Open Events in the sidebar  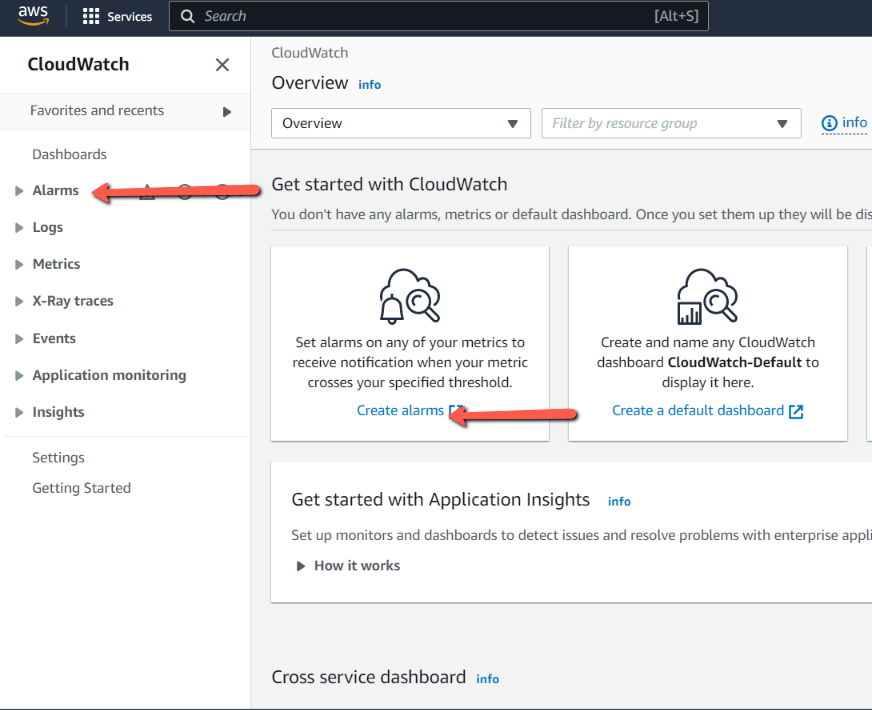click(54, 338)
